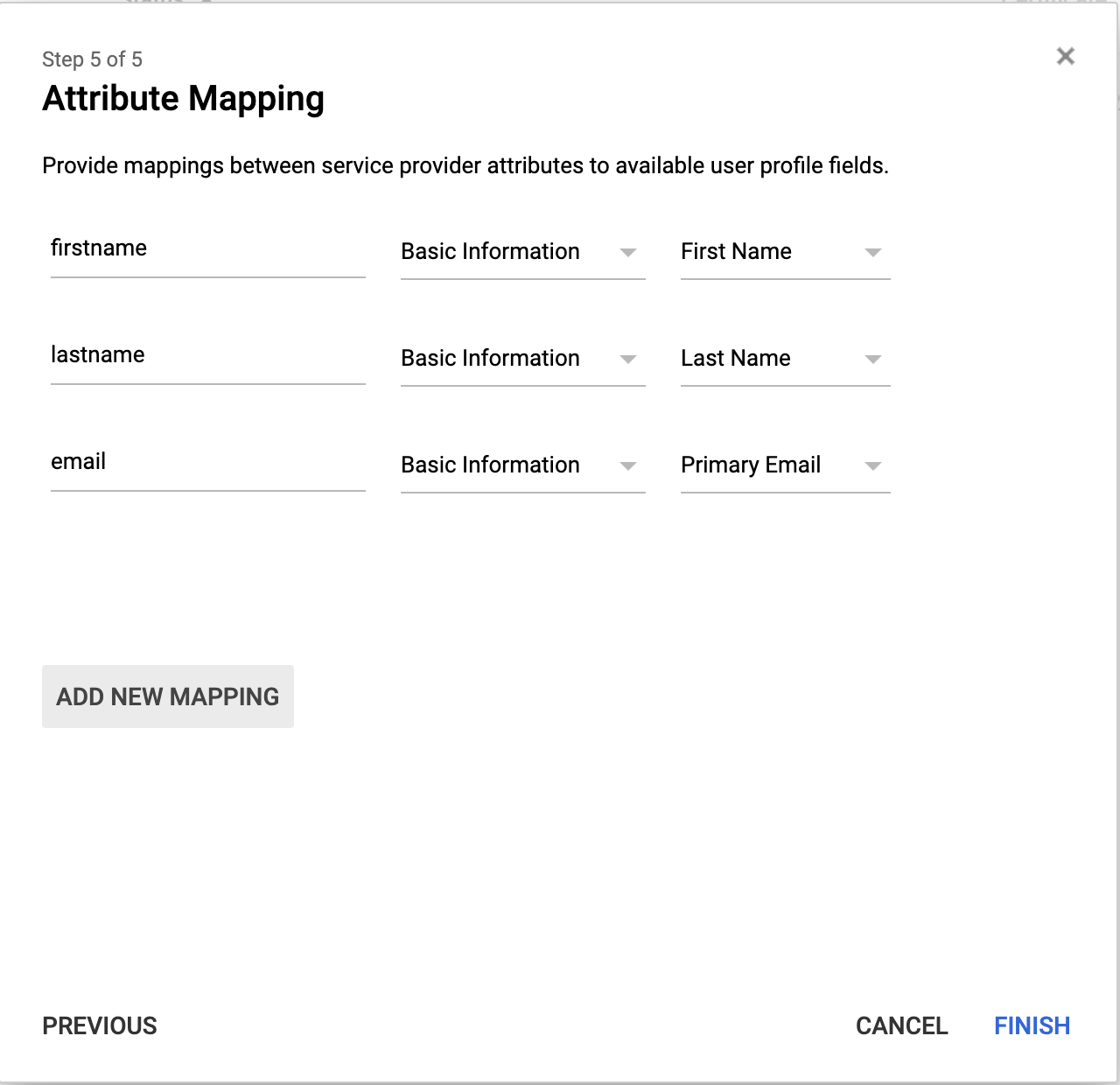Click FINISH to complete setup
Image resolution: width=1120 pixels, height=1085 pixels.
click(1032, 1025)
